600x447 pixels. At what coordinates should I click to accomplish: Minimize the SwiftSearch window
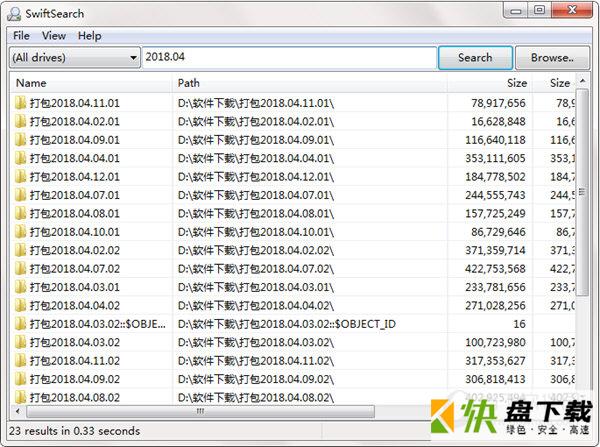515,11
